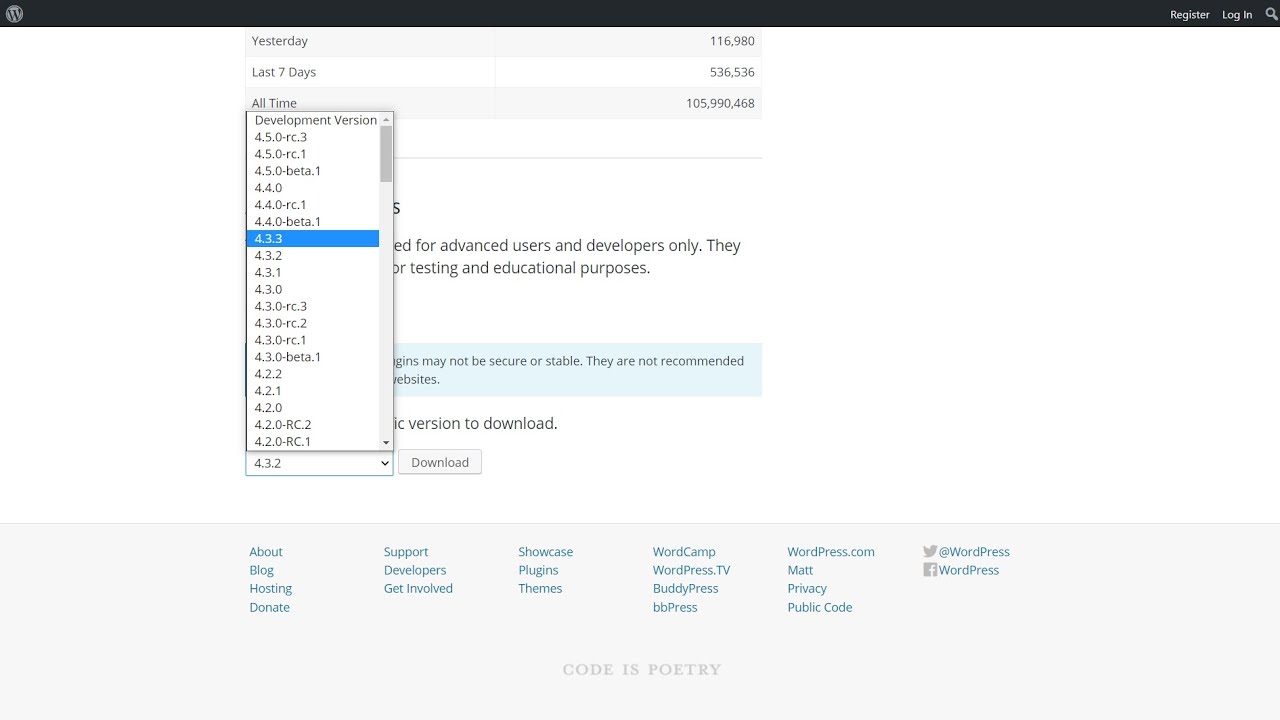Select version 4.4.0-rc.1

click(313, 205)
